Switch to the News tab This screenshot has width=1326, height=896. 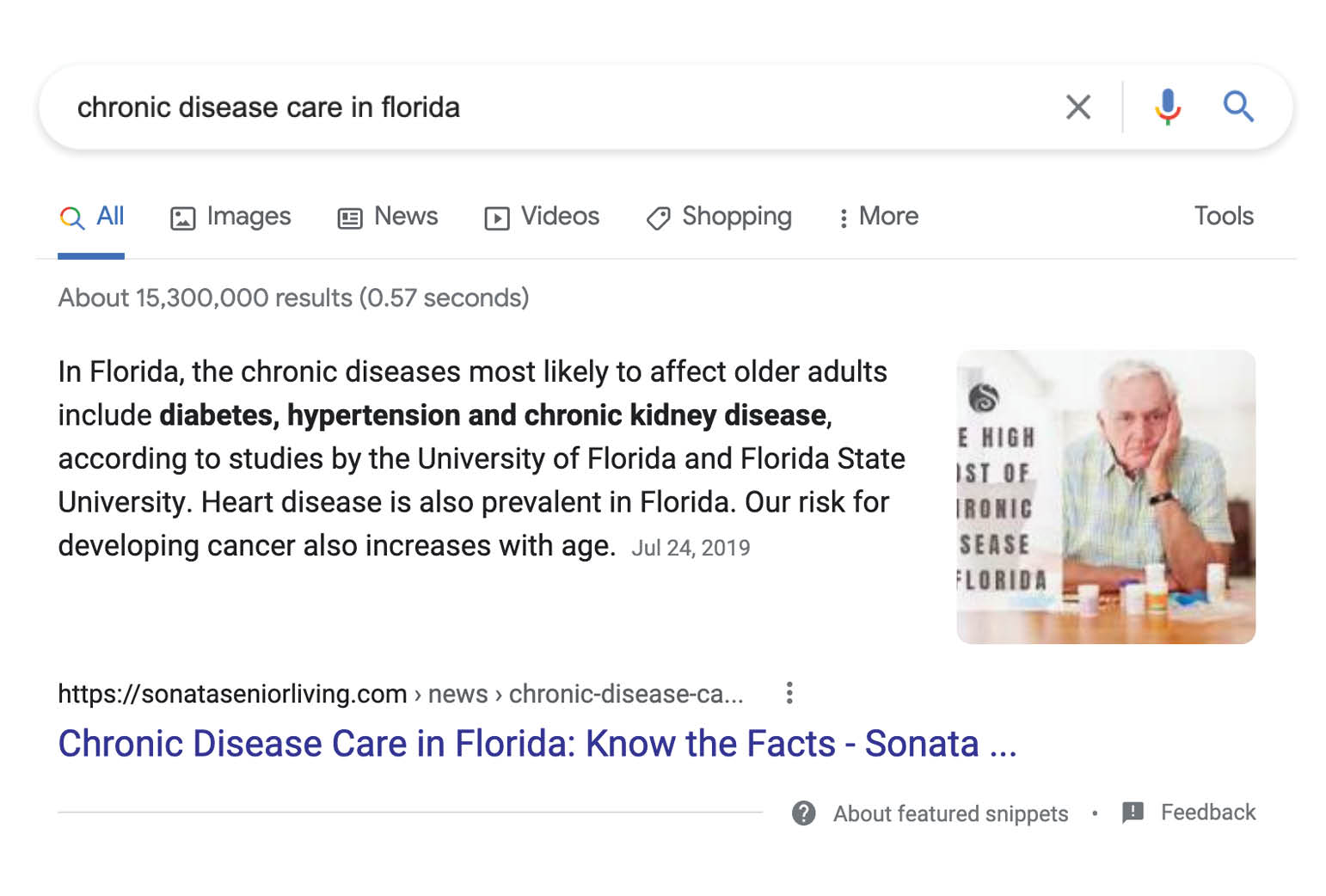tap(388, 217)
